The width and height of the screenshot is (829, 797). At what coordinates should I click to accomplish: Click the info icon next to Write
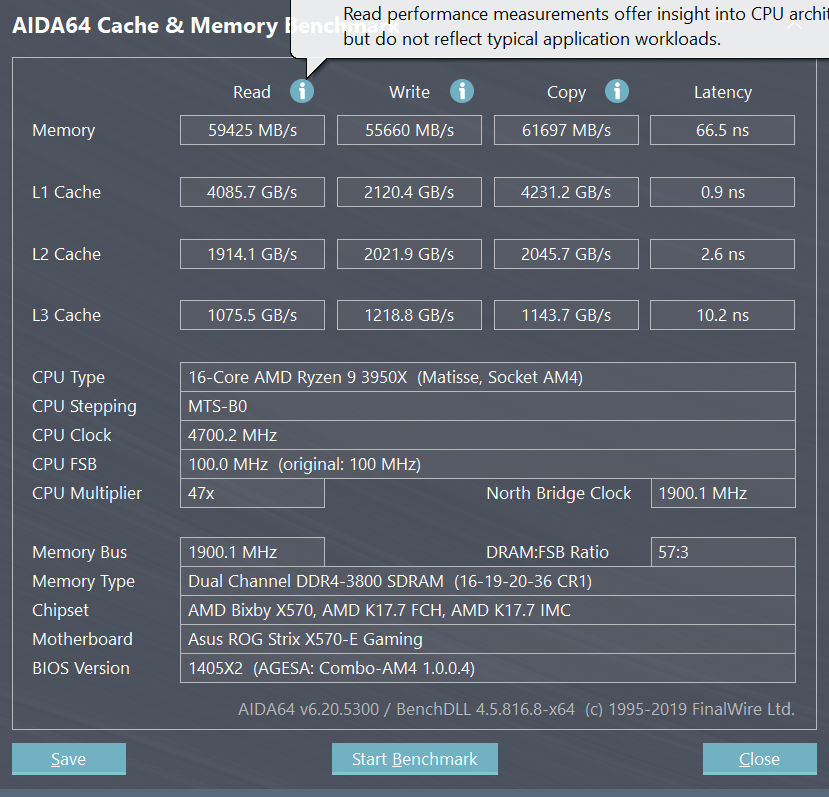[462, 91]
